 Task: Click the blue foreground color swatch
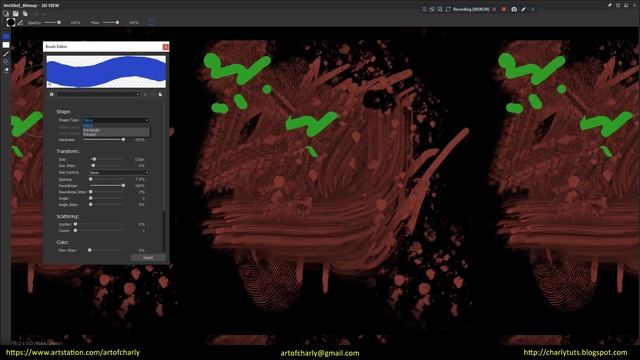[x=6, y=37]
